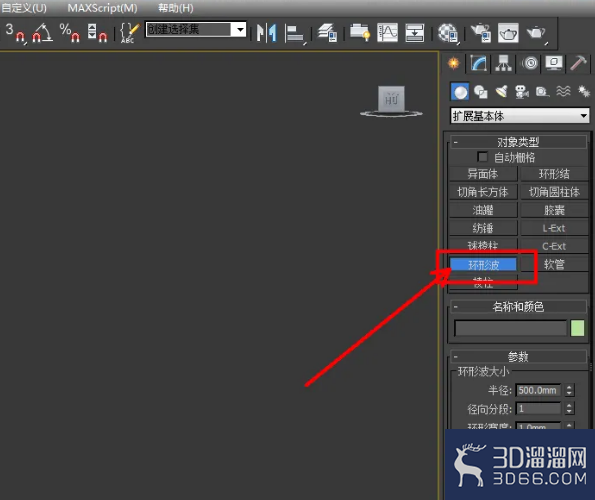Toggle the percent snap tool

click(70, 32)
